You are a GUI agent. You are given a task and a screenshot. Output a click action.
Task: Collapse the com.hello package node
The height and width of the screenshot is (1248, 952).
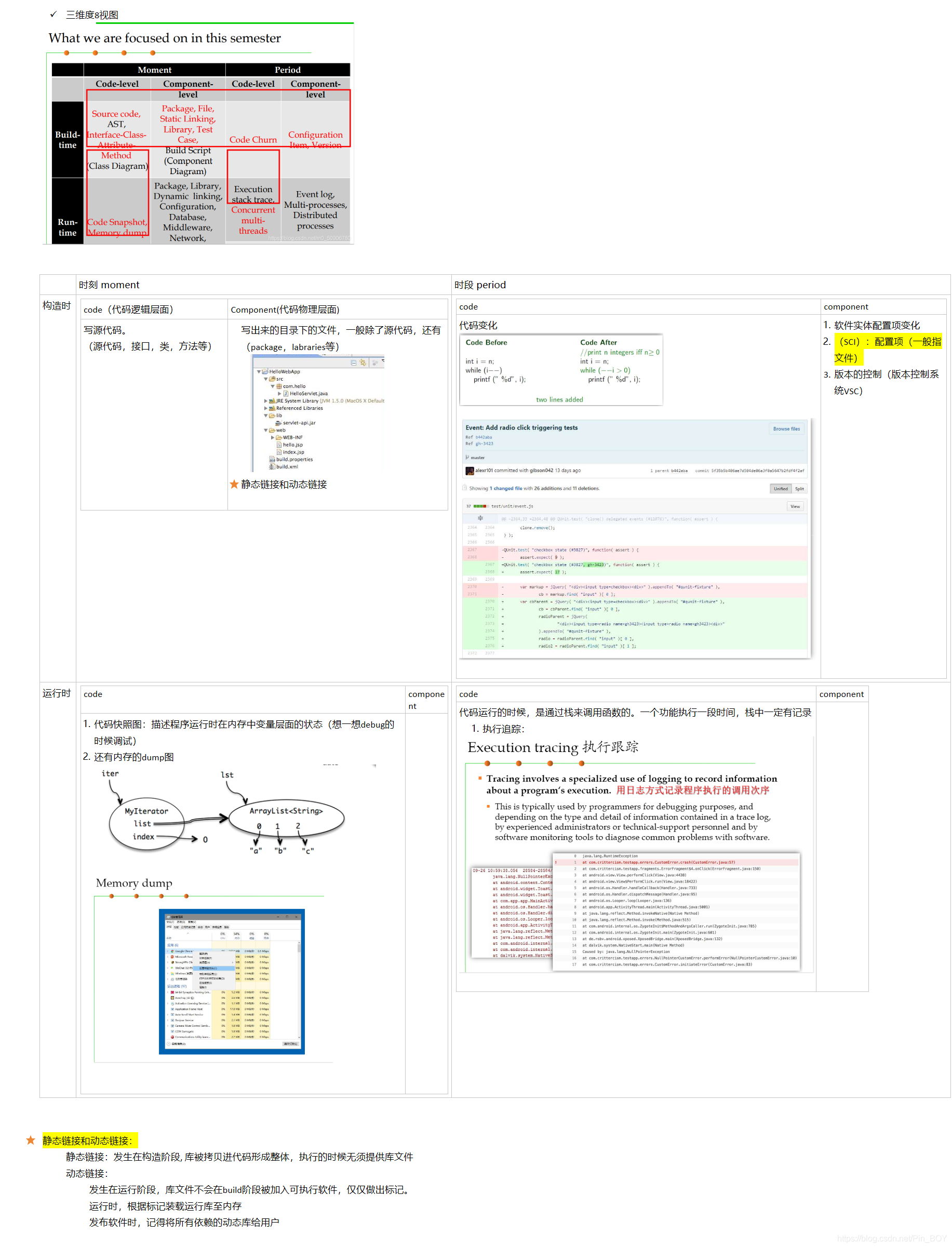[x=273, y=386]
